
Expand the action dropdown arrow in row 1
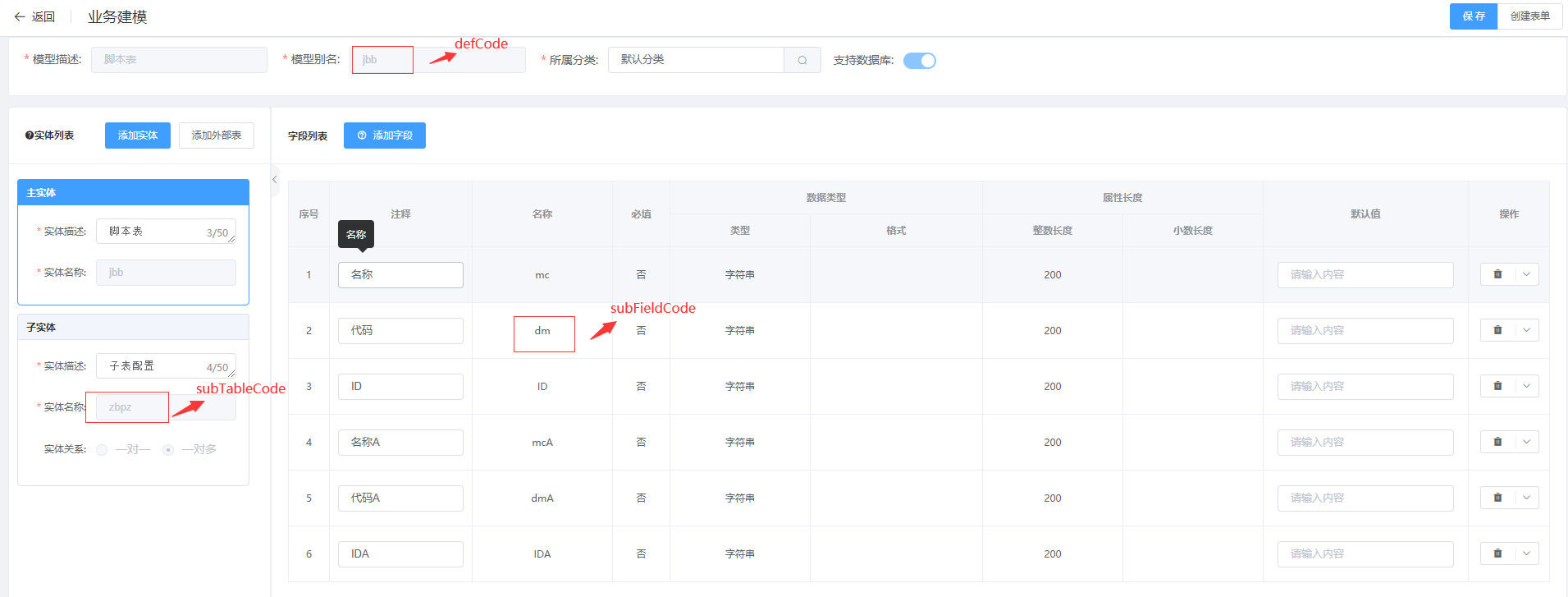tap(1526, 274)
